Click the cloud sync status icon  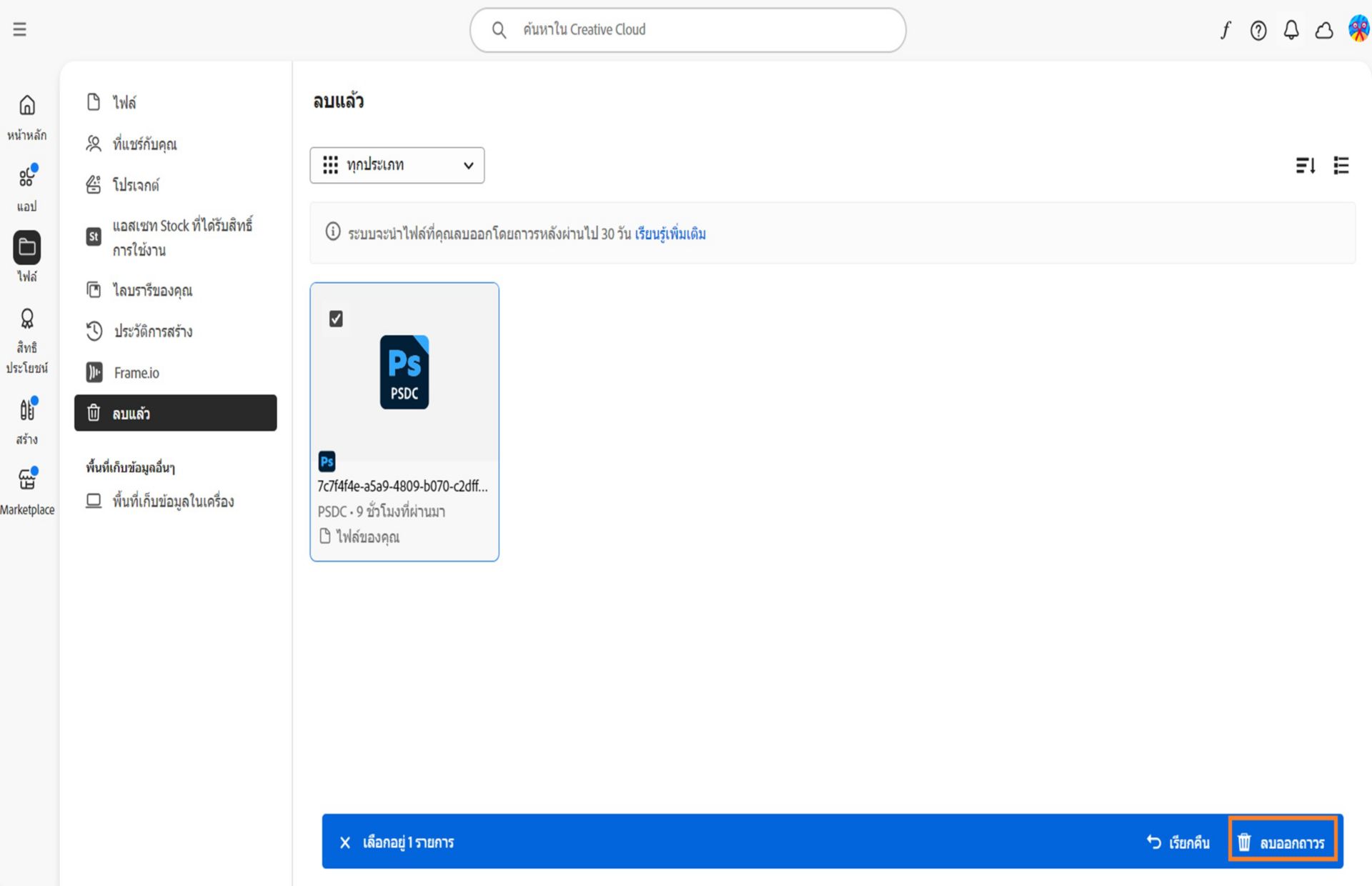(x=1324, y=30)
